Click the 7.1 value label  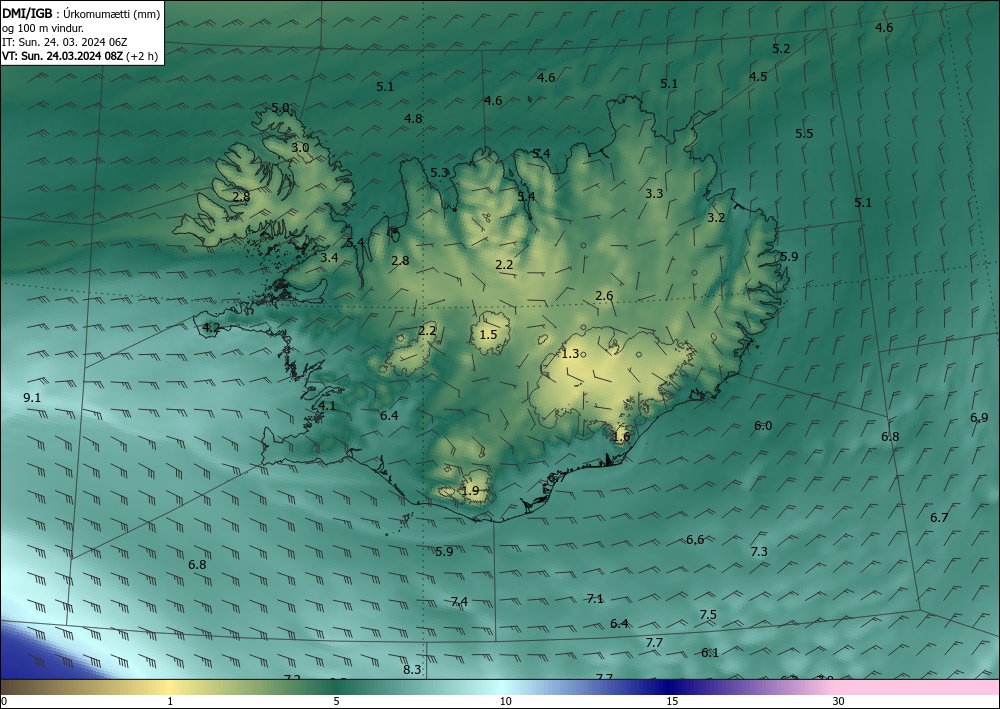pos(595,598)
